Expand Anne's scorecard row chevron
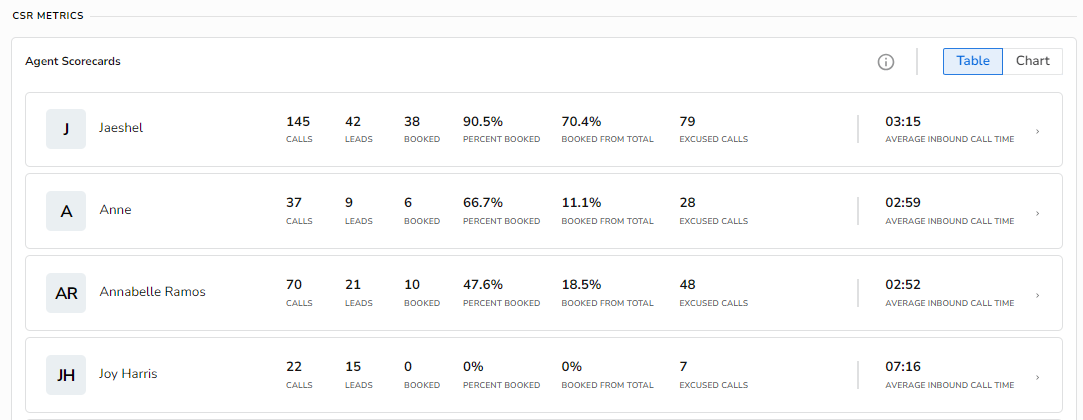 [1037, 213]
